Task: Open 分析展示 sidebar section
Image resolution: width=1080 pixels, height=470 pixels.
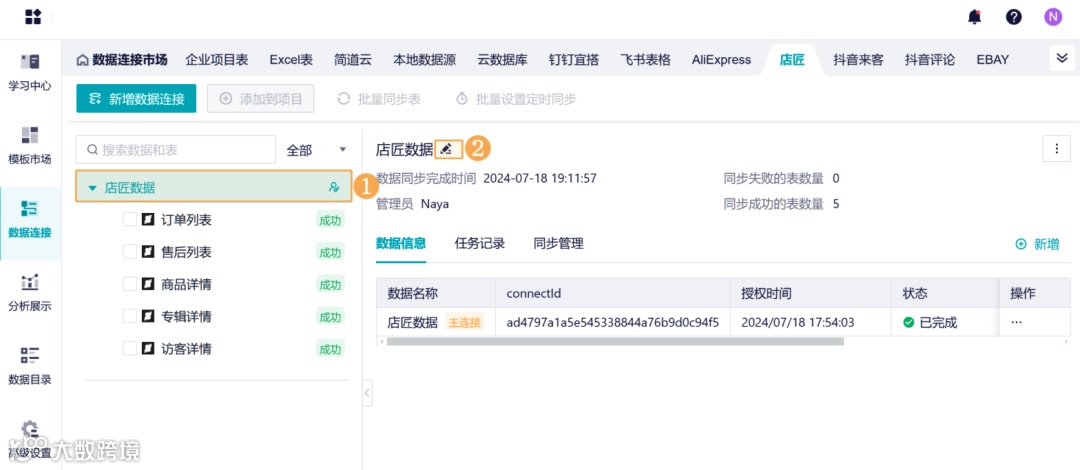Action: pos(30,293)
